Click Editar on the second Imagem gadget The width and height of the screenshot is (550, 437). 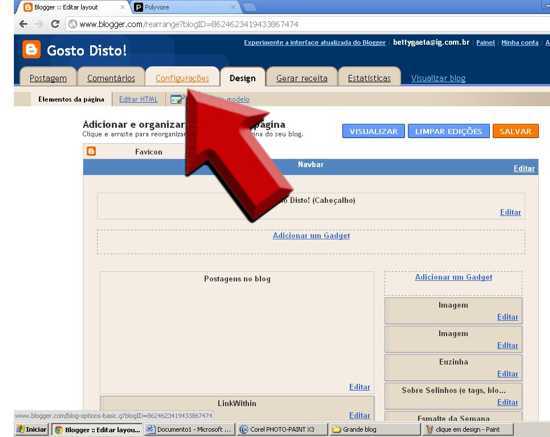coord(507,345)
